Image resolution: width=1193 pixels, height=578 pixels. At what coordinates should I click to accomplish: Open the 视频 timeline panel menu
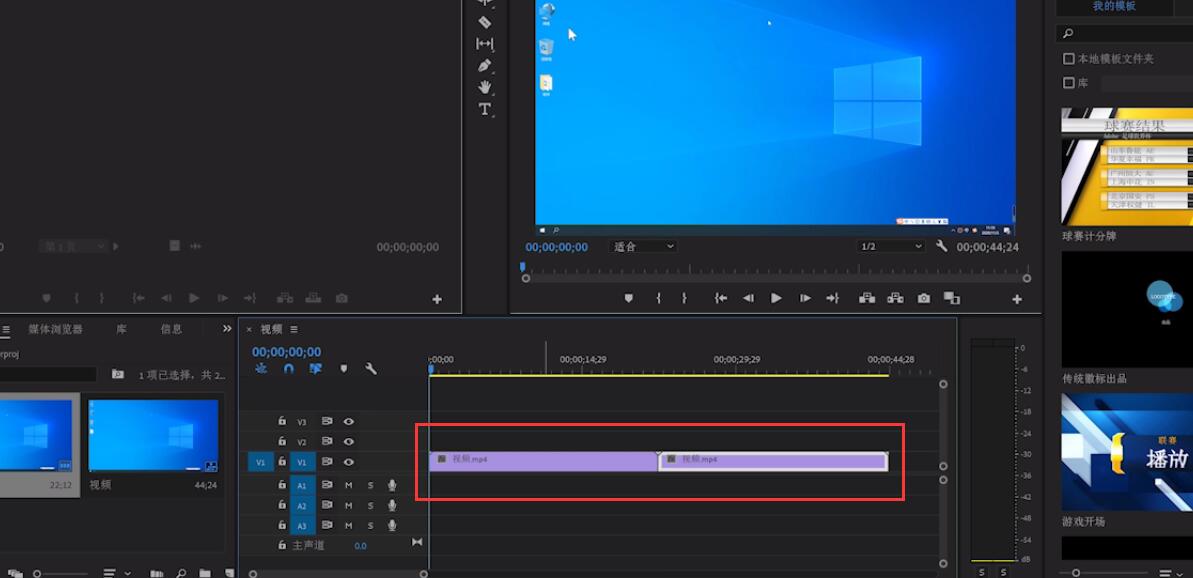tap(294, 329)
